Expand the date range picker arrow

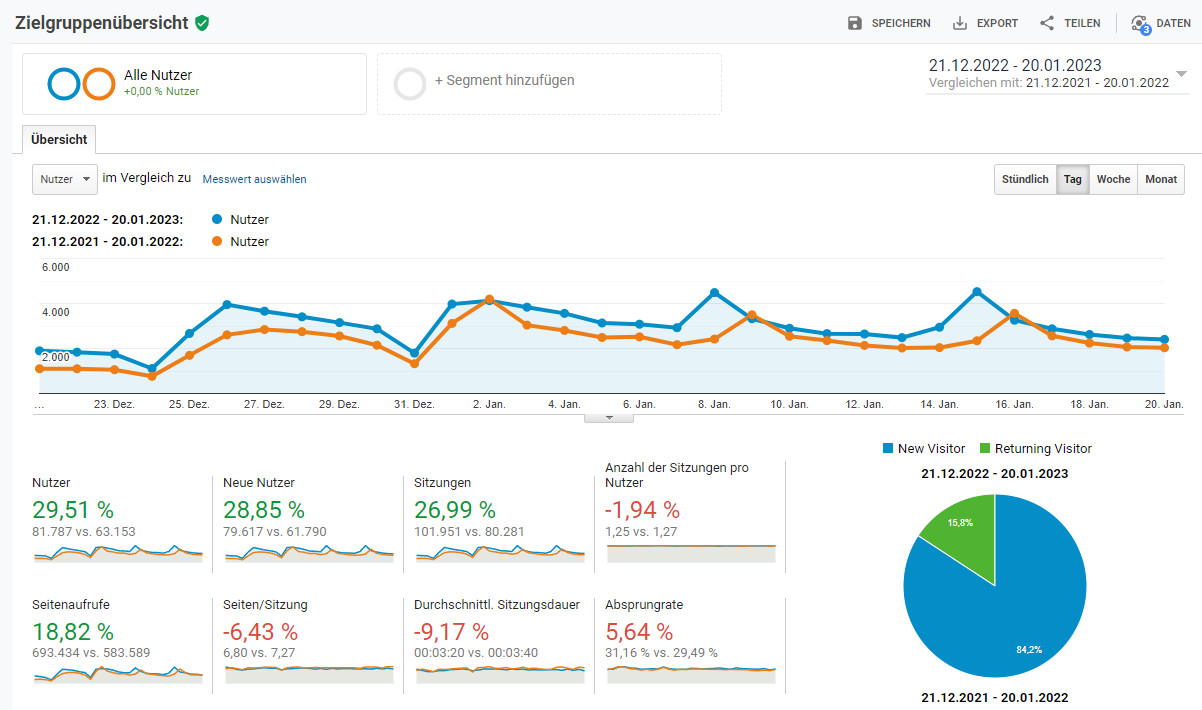[x=1182, y=74]
